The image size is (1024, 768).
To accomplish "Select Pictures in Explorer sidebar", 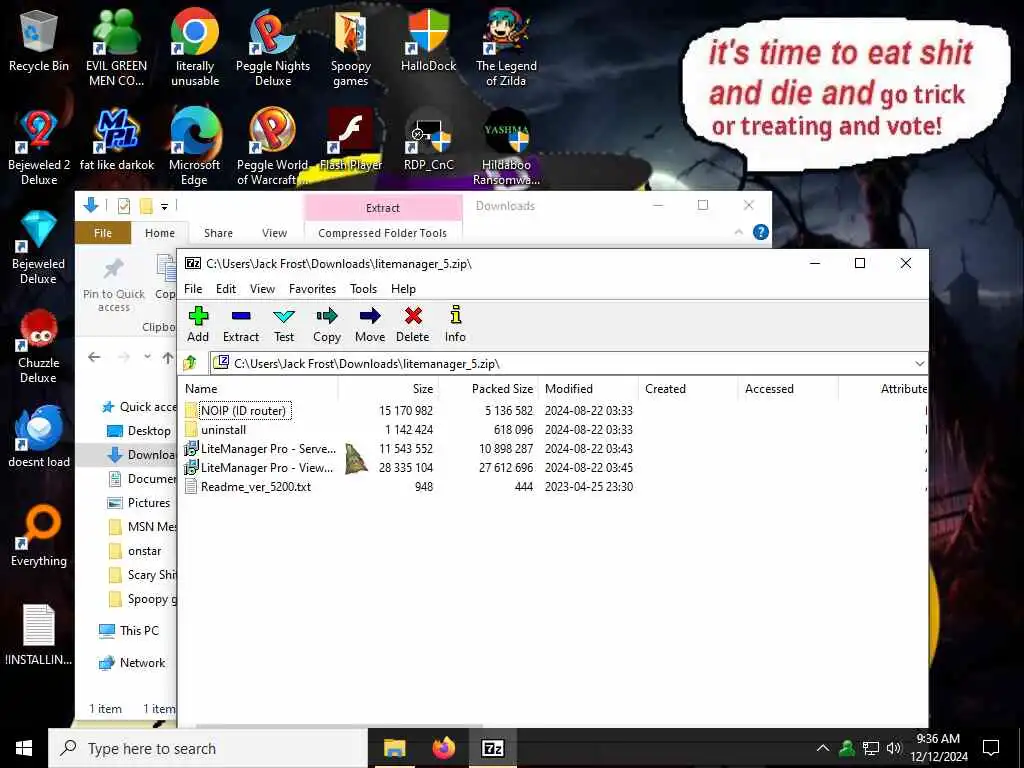I will [140, 503].
